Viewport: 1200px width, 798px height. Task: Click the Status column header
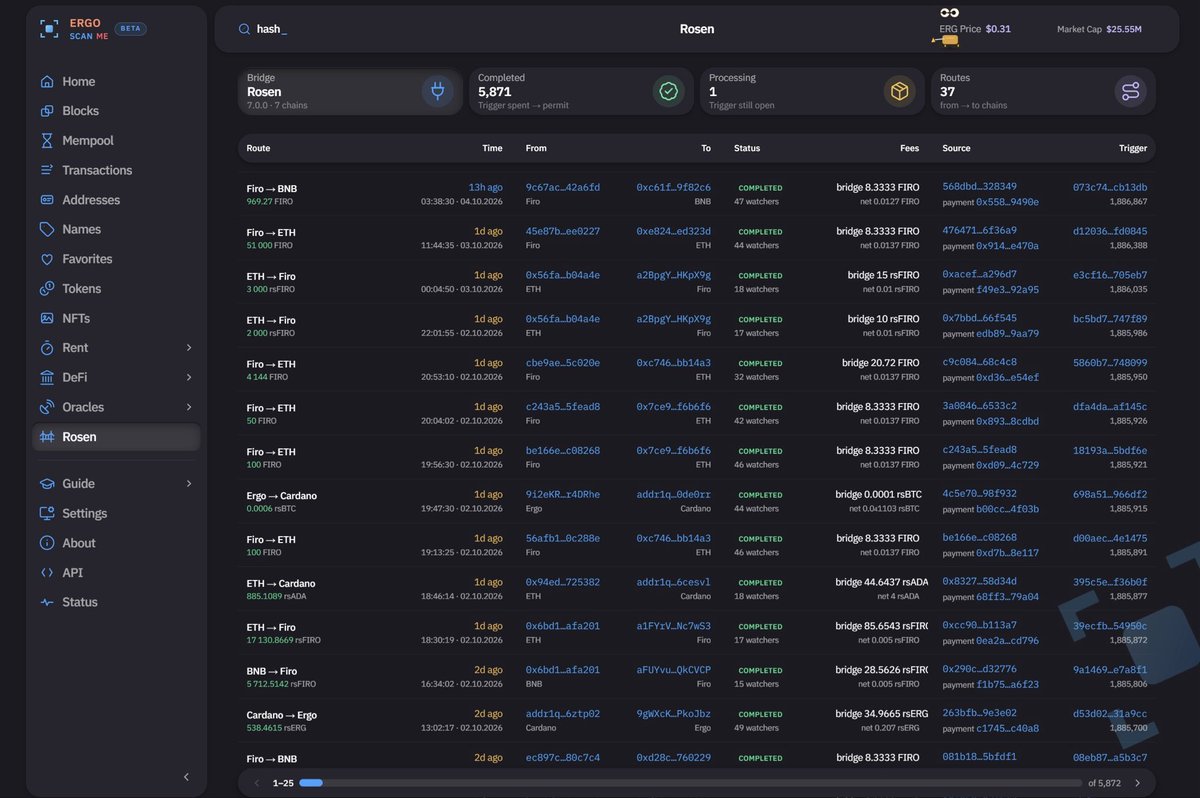click(x=747, y=148)
